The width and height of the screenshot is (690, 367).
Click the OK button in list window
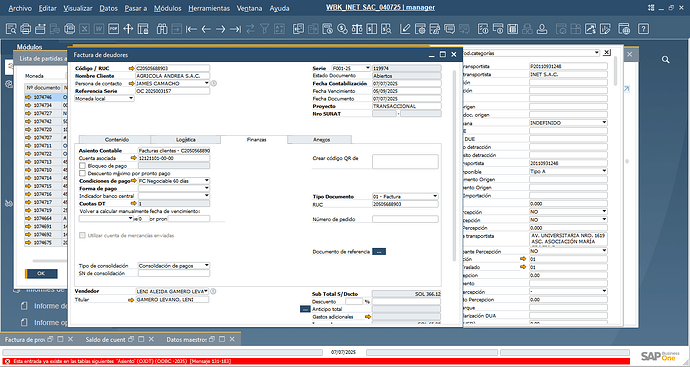[x=41, y=273]
